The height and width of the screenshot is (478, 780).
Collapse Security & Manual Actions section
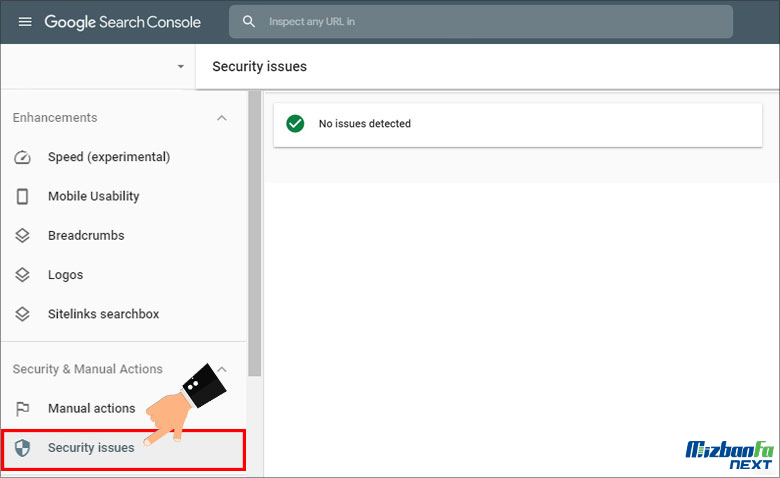point(222,369)
